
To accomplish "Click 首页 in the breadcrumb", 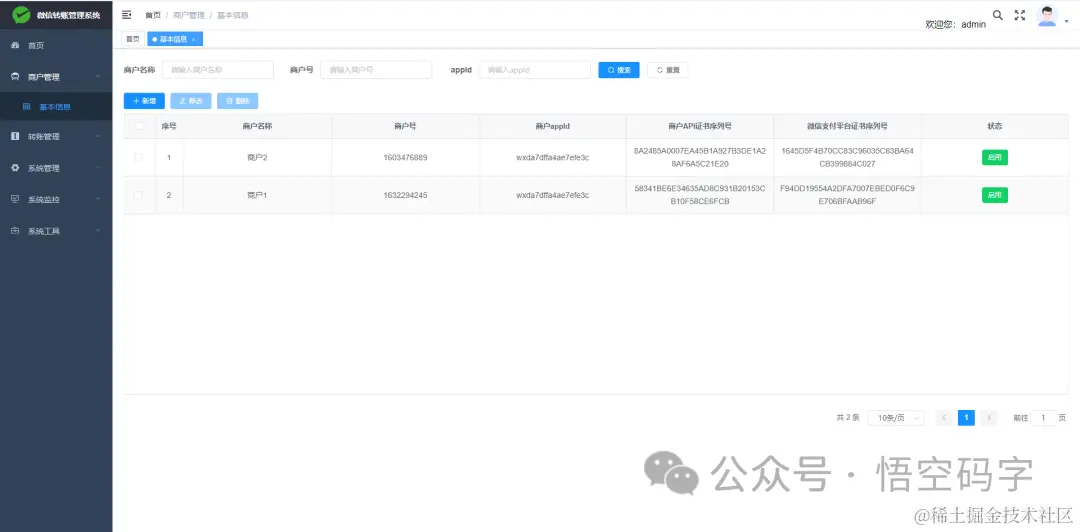I will click(x=153, y=15).
